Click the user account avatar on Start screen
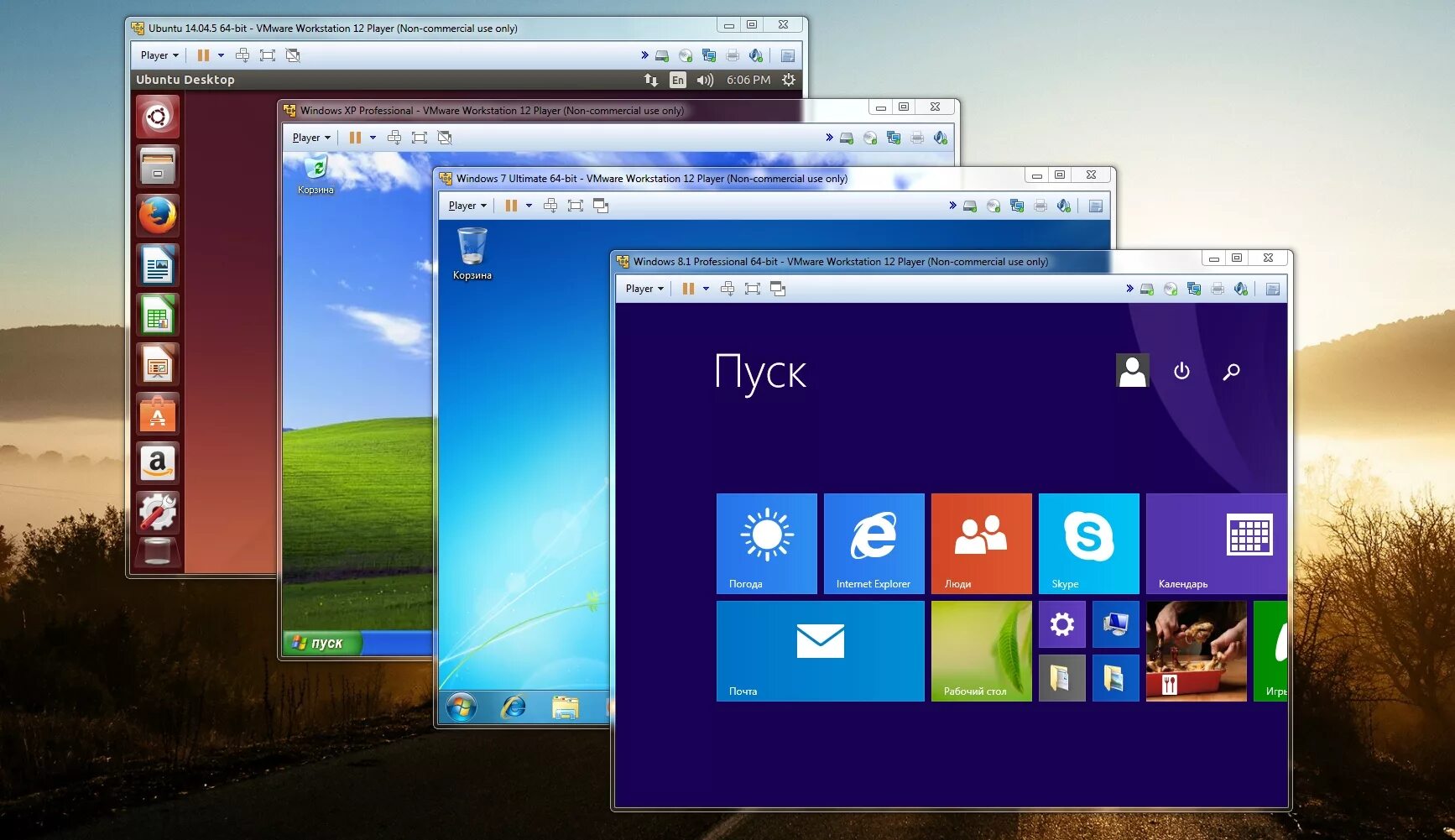Screen dimensions: 1455x840 [1132, 370]
